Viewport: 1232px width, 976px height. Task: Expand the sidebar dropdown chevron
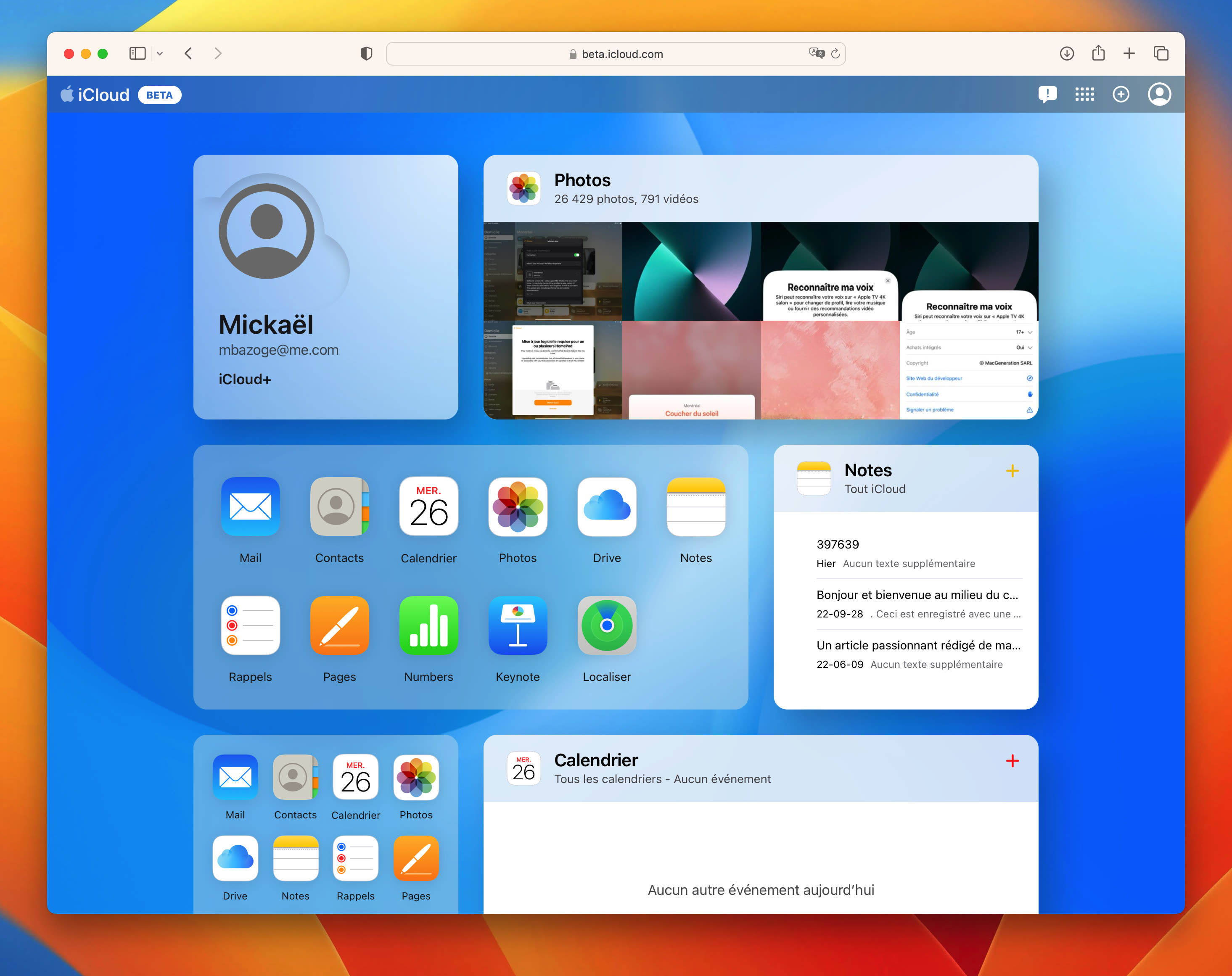160,54
